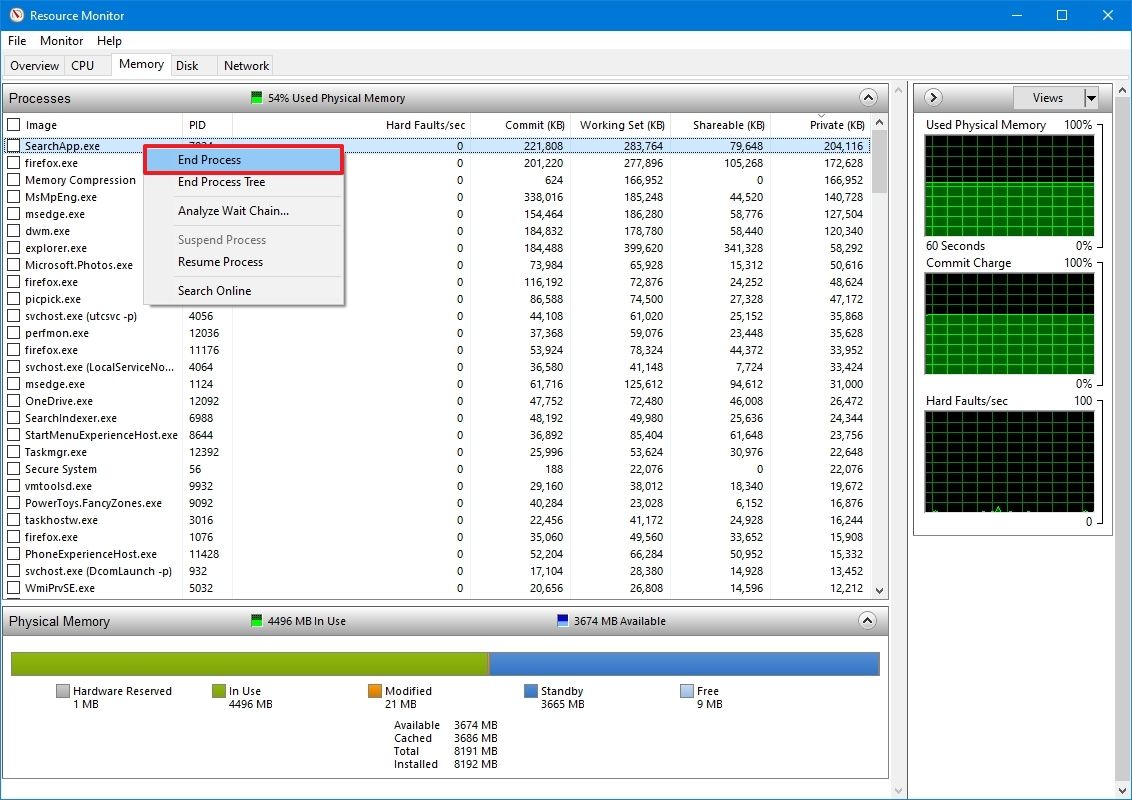1132x800 pixels.
Task: Open the Help menu
Action: click(x=109, y=41)
